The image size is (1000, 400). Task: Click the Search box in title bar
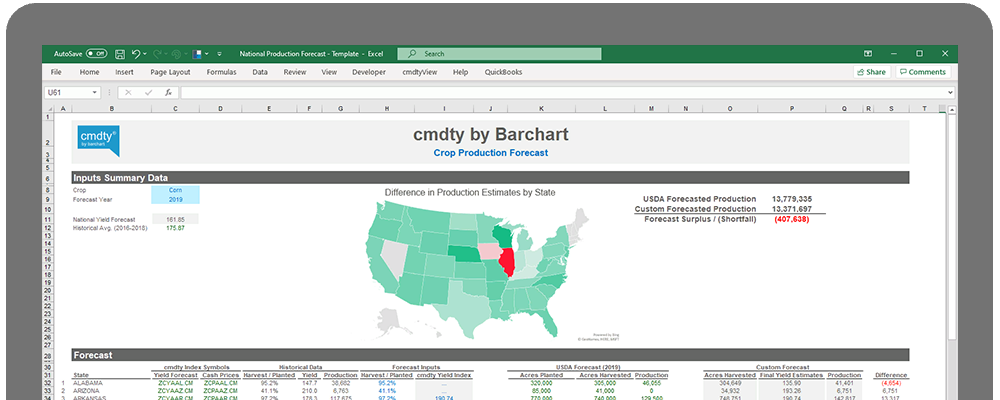pyautogui.click(x=499, y=54)
